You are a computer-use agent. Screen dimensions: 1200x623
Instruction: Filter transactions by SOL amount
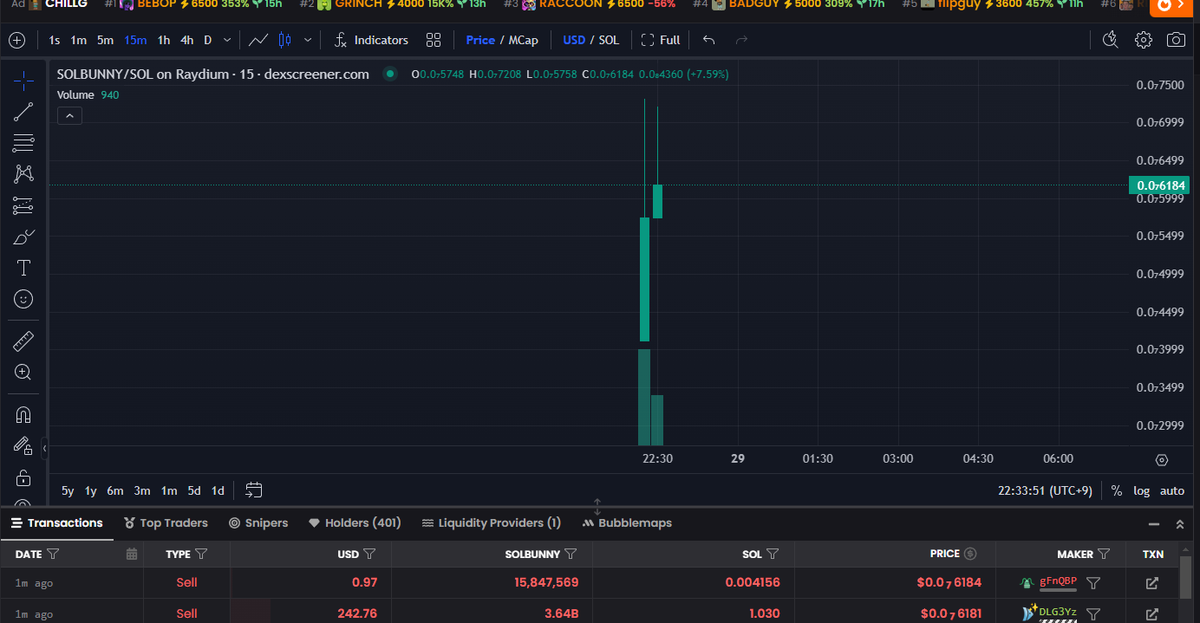[772, 554]
